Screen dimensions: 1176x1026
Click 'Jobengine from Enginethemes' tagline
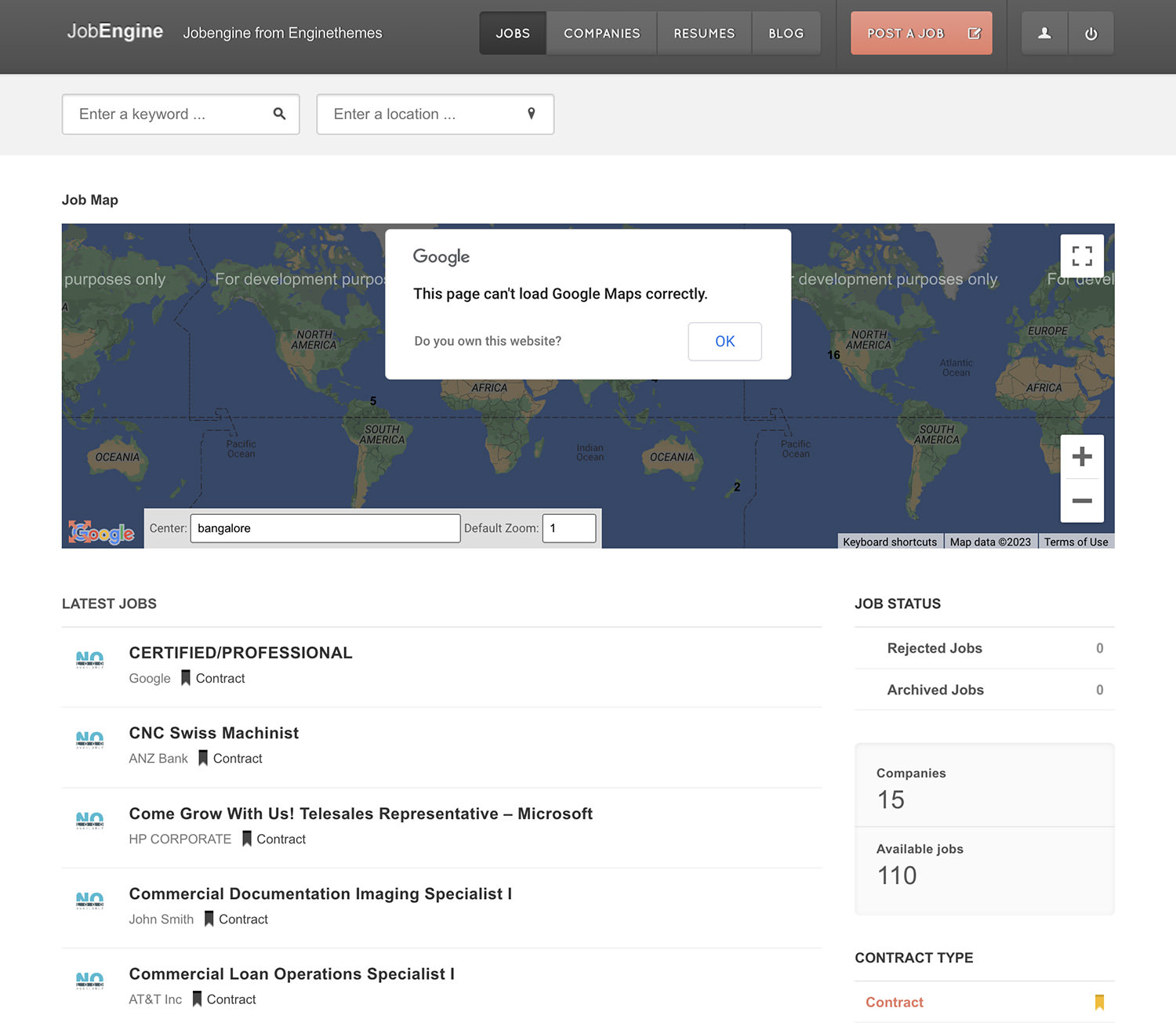tap(282, 33)
